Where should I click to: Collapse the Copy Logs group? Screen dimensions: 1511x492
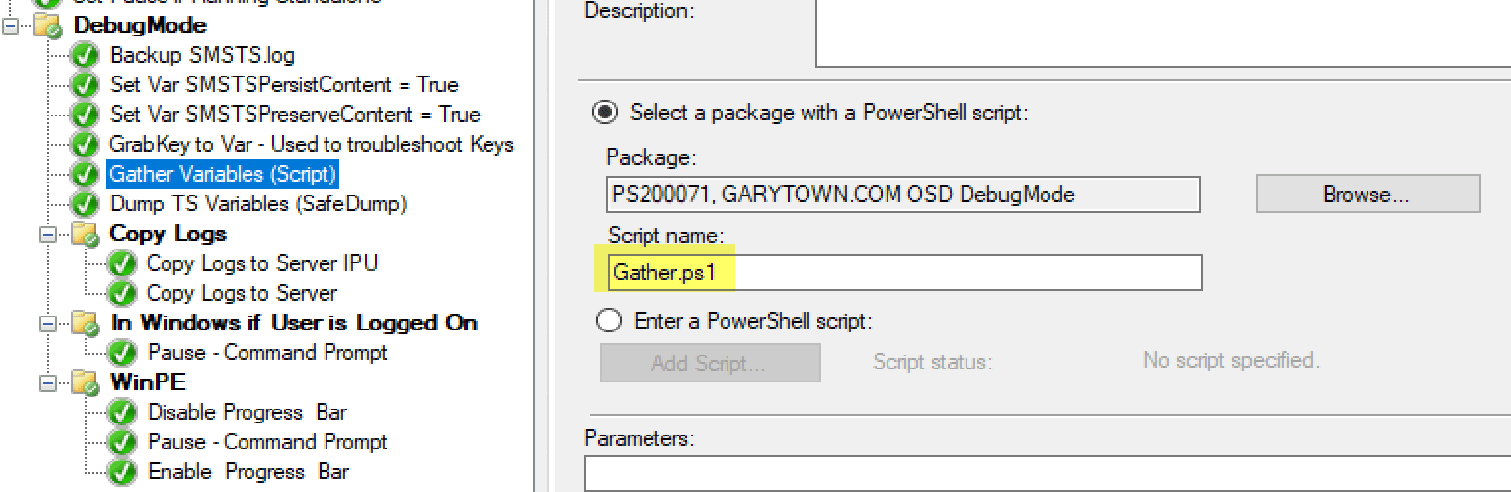(x=47, y=235)
